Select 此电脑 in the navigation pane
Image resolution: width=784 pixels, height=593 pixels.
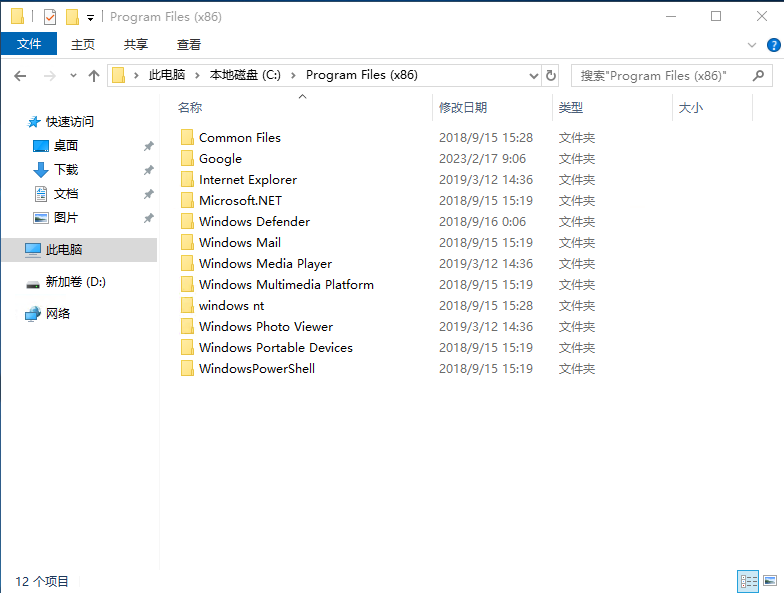[x=64, y=250]
